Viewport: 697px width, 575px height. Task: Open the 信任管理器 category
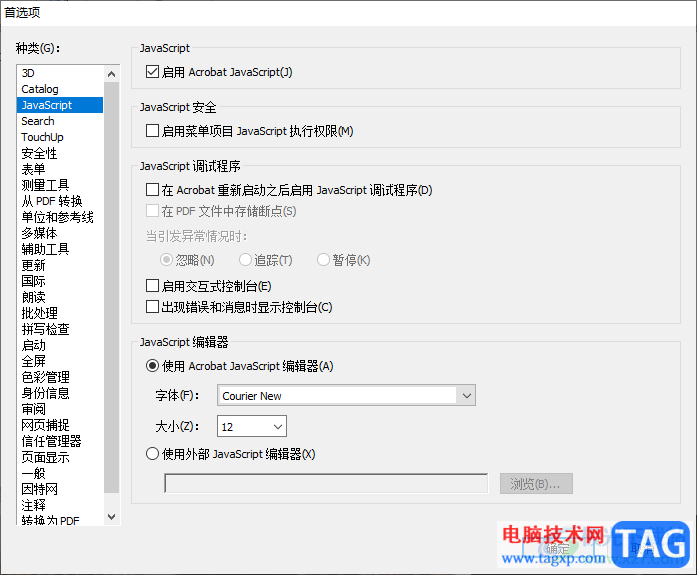(60, 441)
